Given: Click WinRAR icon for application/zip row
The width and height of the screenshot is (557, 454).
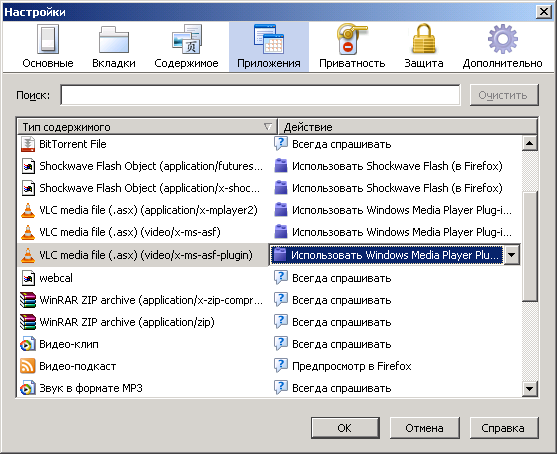Looking at the screenshot, I should [x=28, y=322].
